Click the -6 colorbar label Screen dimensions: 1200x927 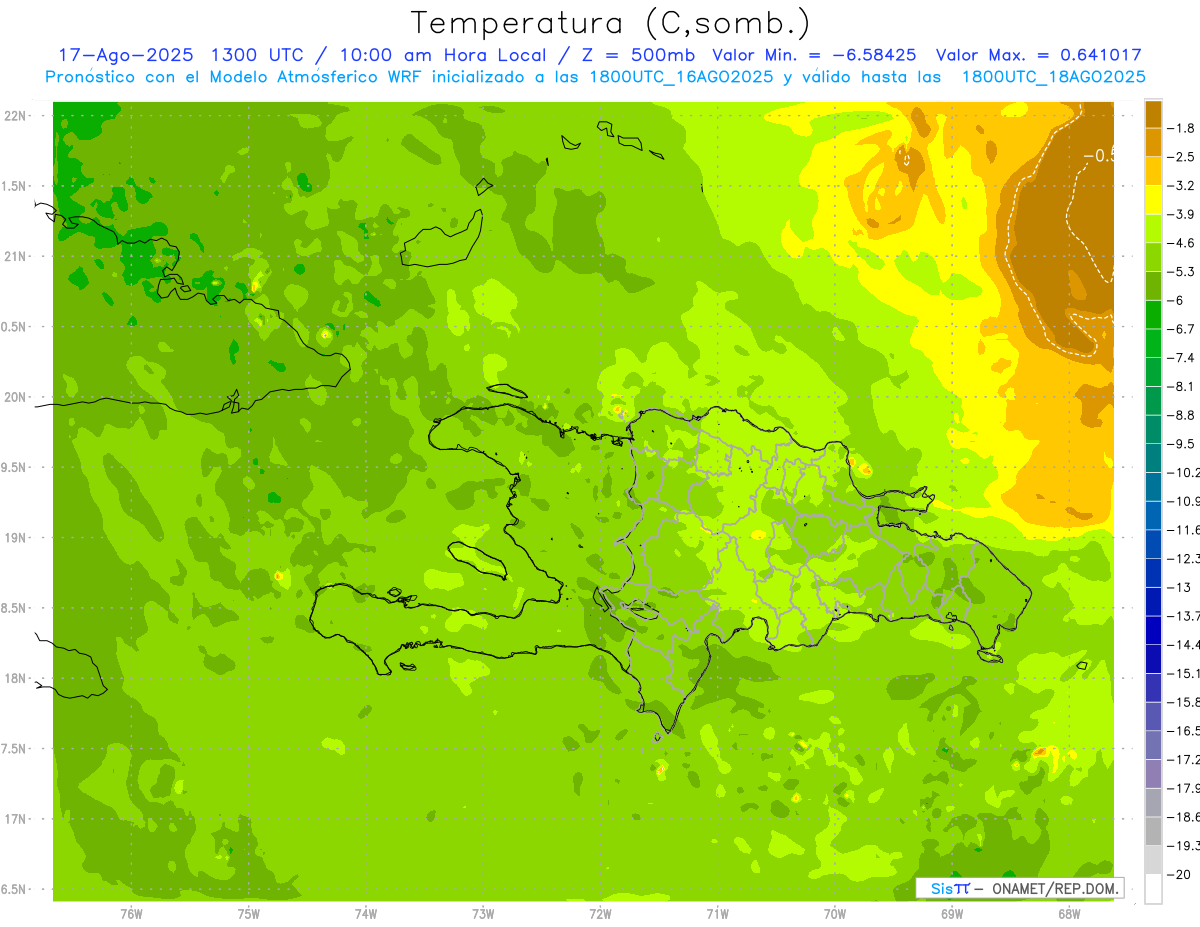coord(1178,300)
